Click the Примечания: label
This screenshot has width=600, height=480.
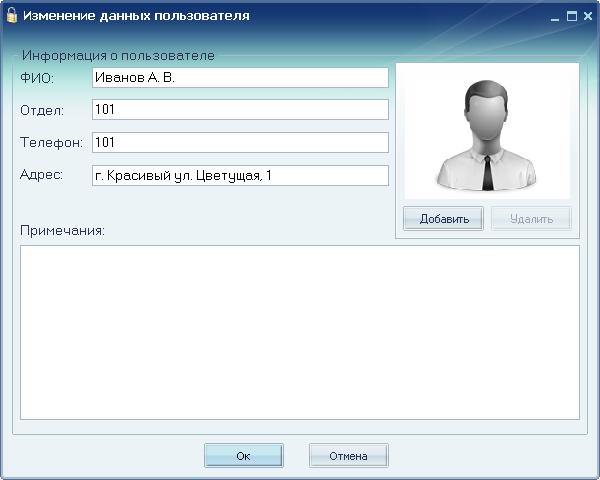click(62, 230)
